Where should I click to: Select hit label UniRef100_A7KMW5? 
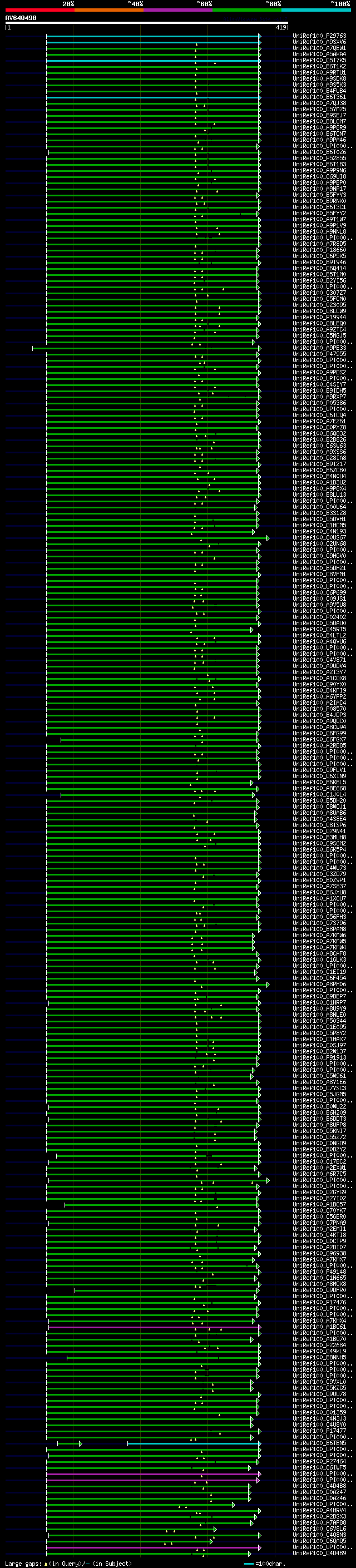pyautogui.click(x=319, y=941)
